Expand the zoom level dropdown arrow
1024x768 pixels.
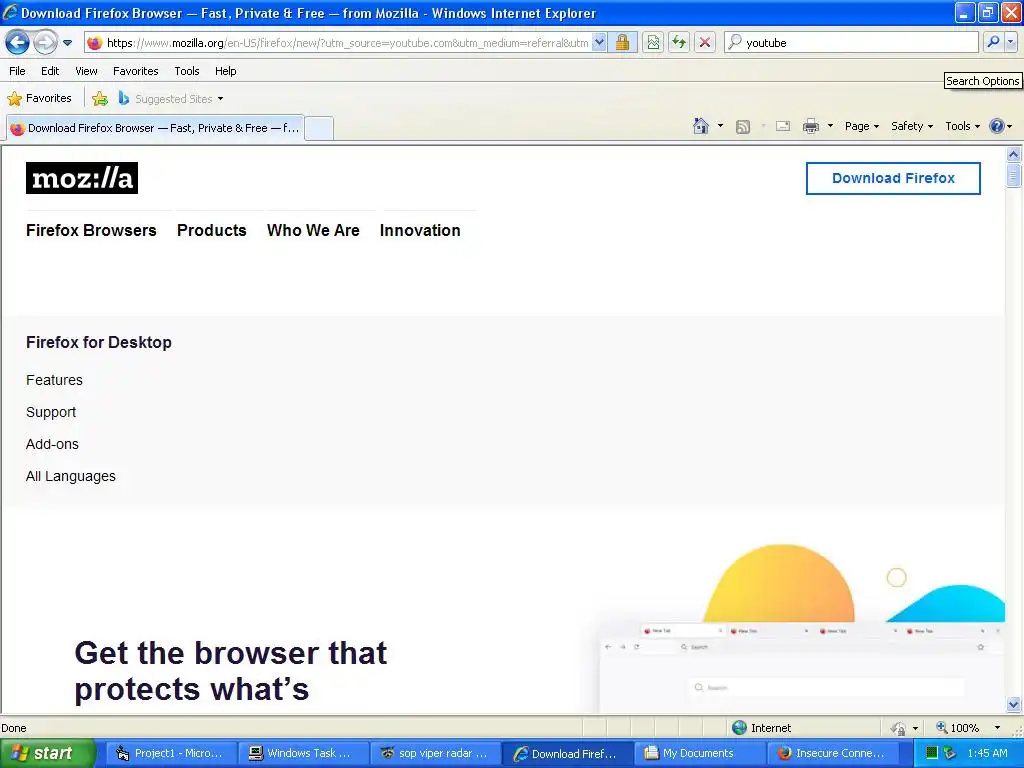pyautogui.click(x=997, y=728)
